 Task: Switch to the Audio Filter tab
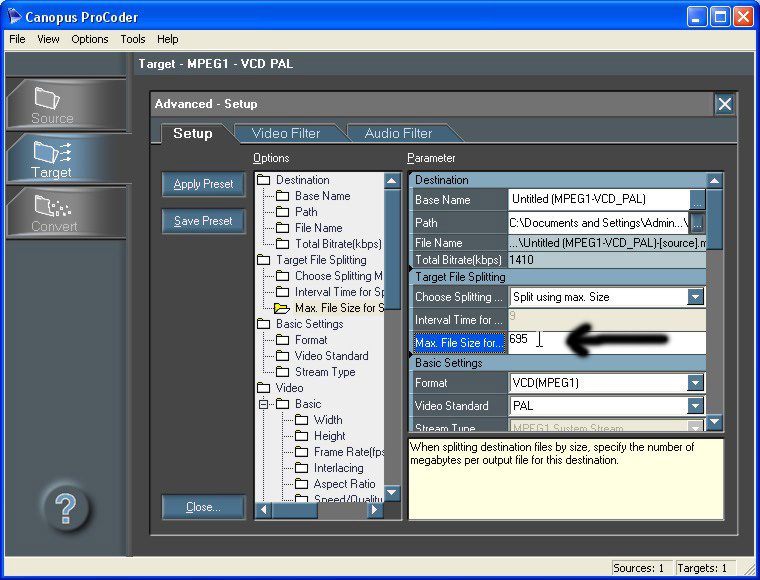(398, 133)
